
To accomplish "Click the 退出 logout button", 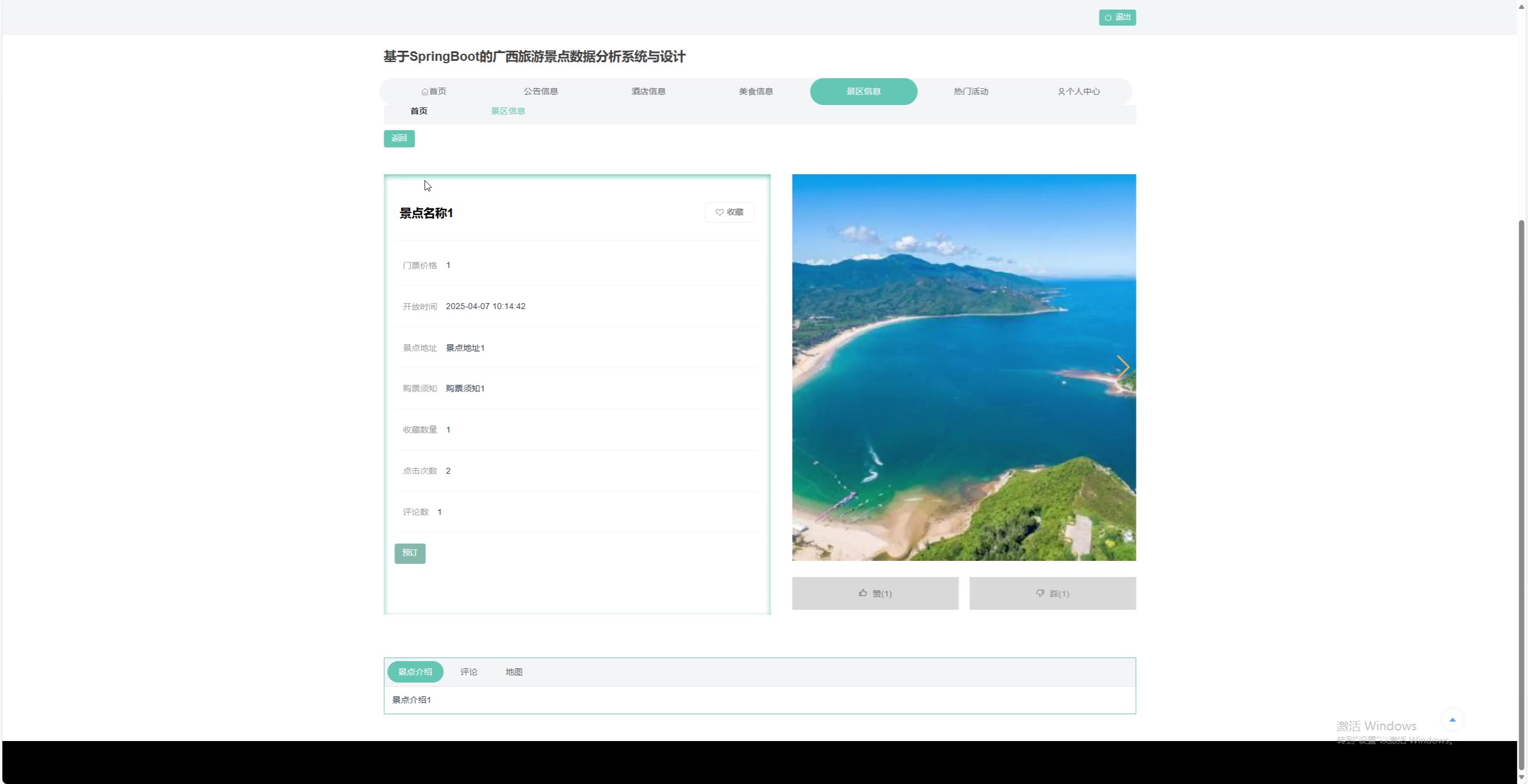I will coord(1117,17).
